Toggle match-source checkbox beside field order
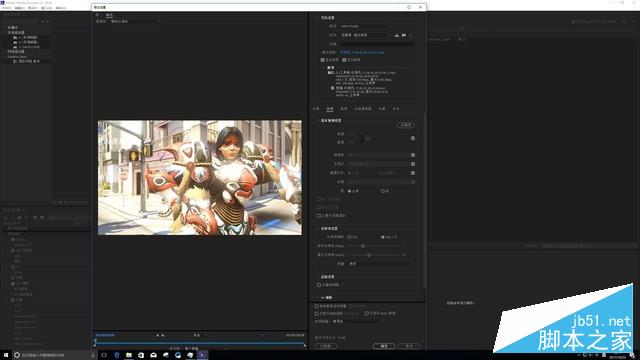The width and height of the screenshot is (640, 360). [x=413, y=164]
